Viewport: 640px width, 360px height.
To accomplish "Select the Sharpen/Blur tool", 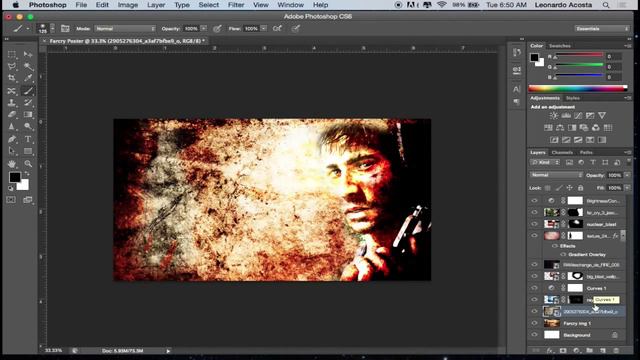I will click(x=12, y=127).
